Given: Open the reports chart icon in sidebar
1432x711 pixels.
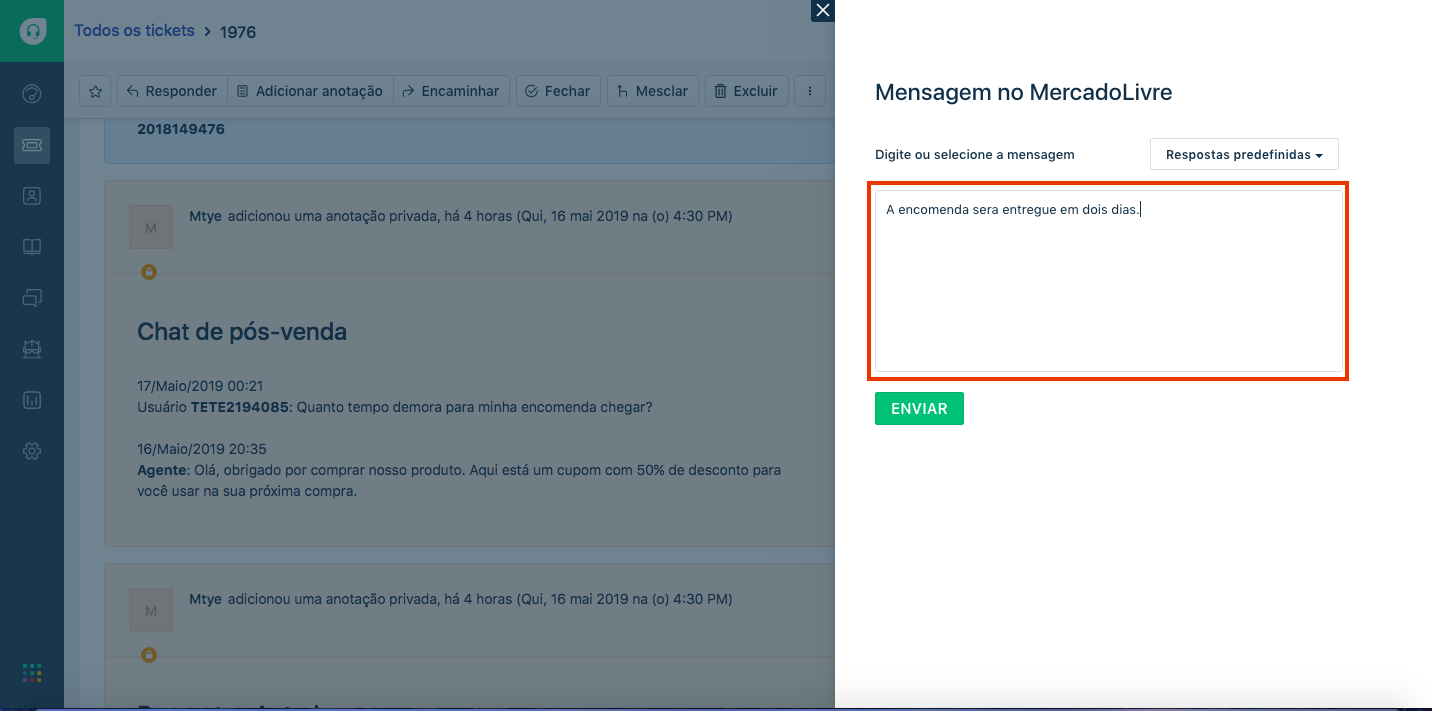Looking at the screenshot, I should coord(32,400).
